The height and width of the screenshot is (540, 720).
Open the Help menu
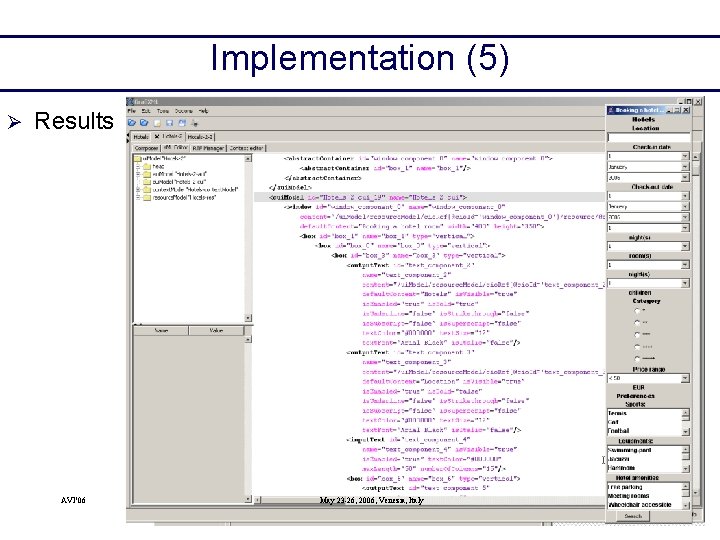pyautogui.click(x=203, y=111)
